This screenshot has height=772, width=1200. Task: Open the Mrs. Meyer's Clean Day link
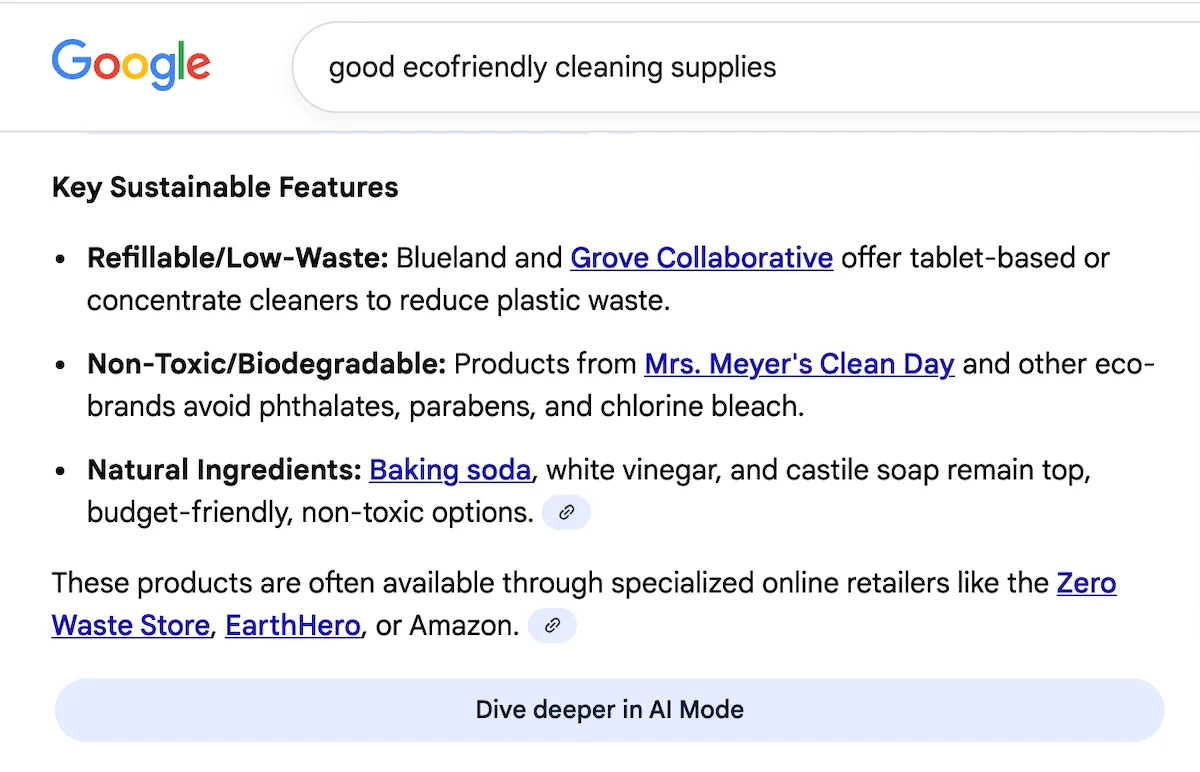799,364
